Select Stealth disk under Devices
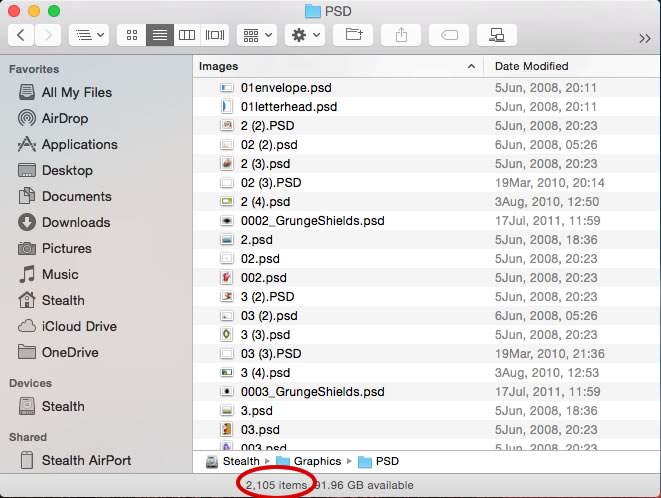The height and width of the screenshot is (498, 661). pyautogui.click(x=51, y=406)
